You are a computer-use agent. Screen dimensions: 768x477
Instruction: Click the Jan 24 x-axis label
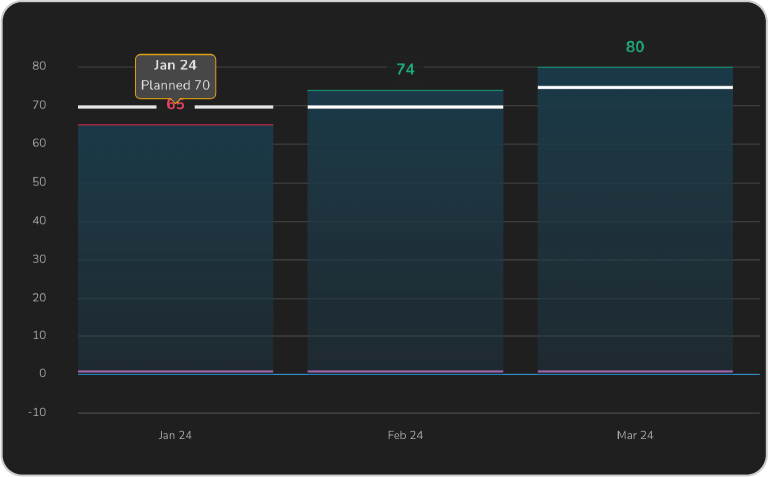click(x=175, y=436)
